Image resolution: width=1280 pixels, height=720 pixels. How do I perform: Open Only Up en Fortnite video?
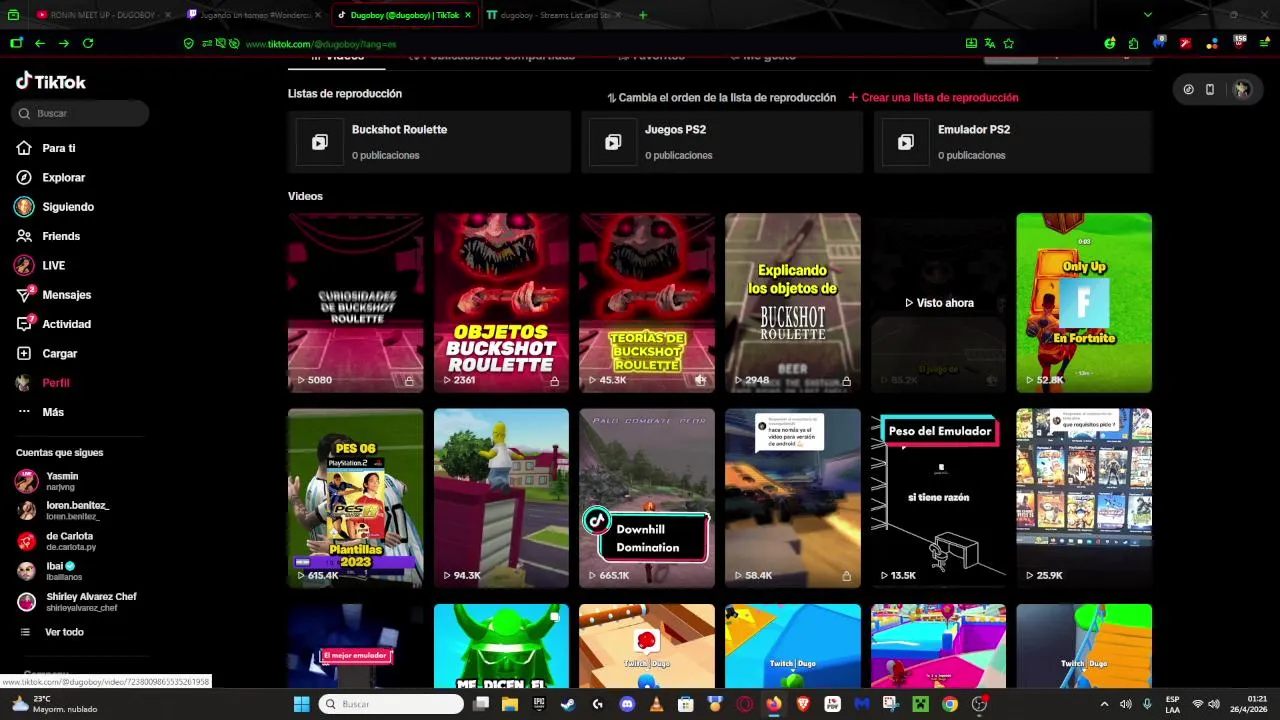pyautogui.click(x=1084, y=302)
